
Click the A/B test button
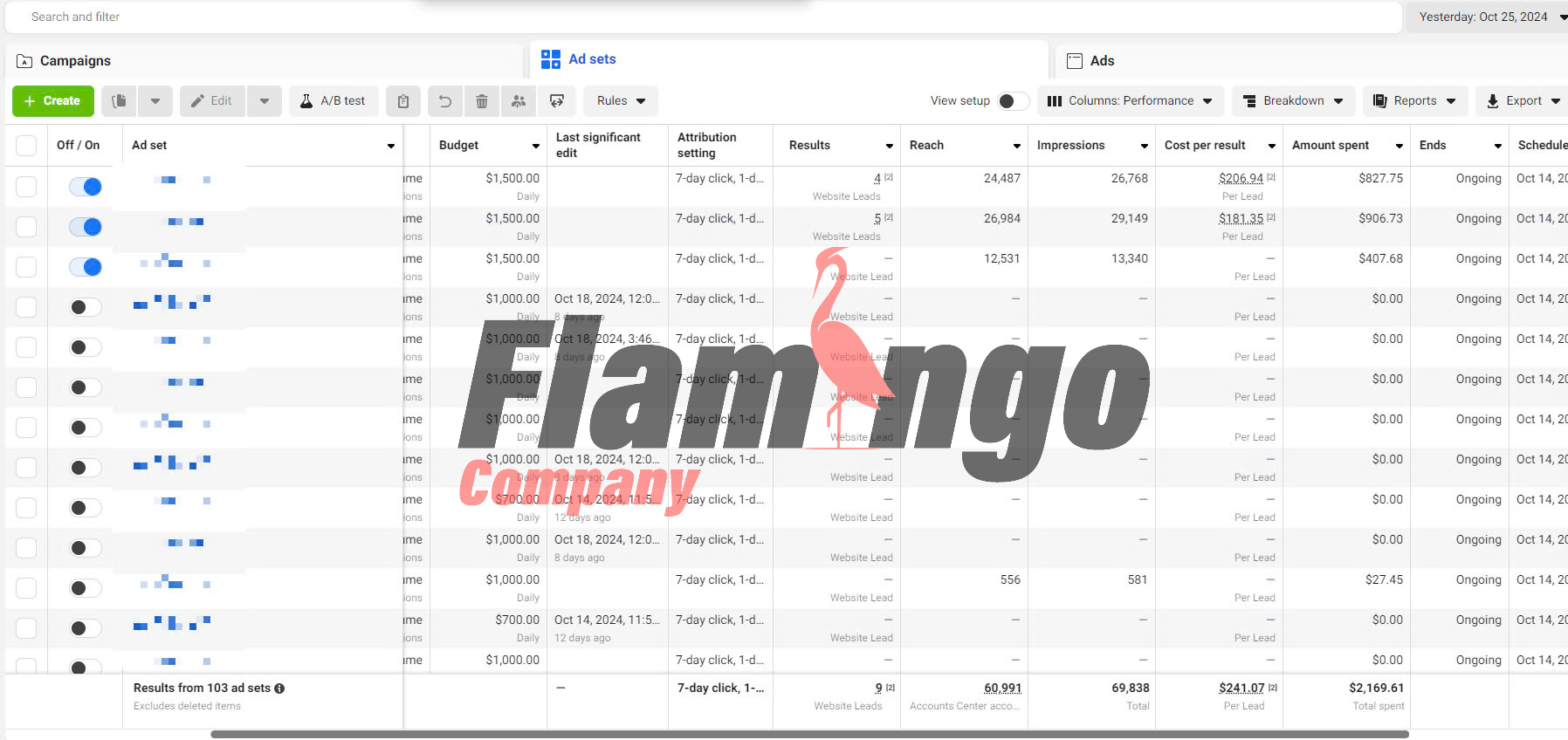click(x=334, y=101)
